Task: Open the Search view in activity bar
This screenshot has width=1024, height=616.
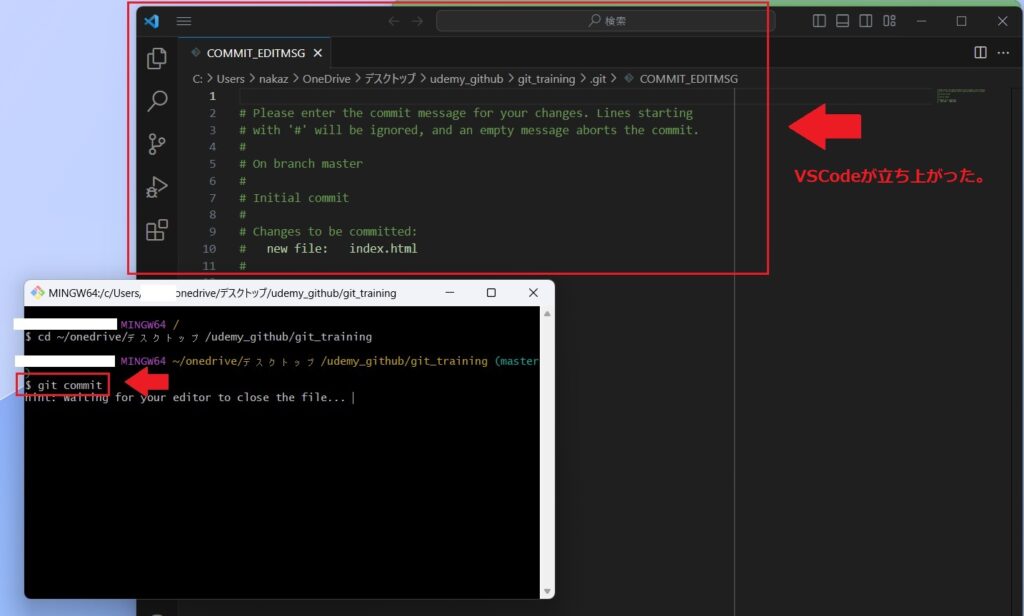Action: 157,101
